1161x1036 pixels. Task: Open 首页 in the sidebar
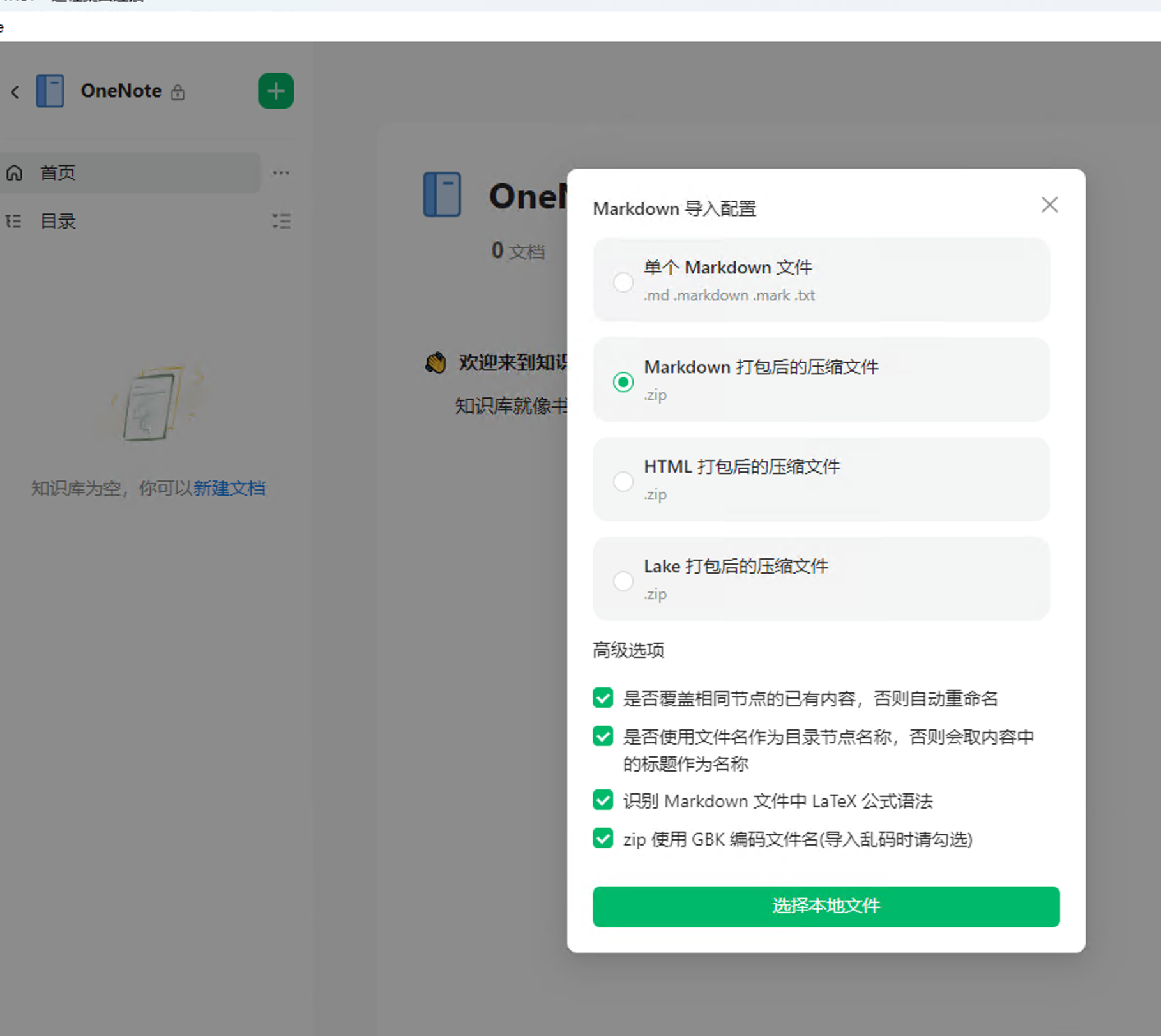57,173
